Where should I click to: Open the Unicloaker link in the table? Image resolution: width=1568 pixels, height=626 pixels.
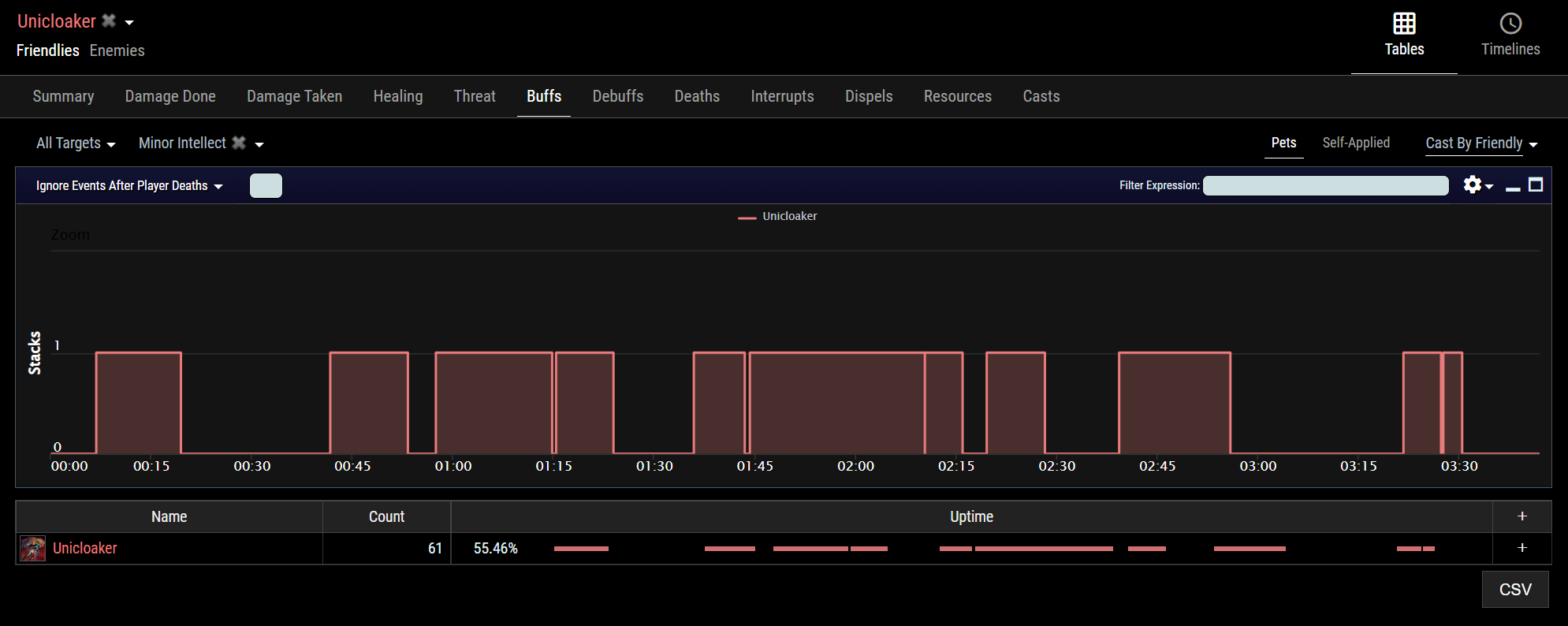84,548
